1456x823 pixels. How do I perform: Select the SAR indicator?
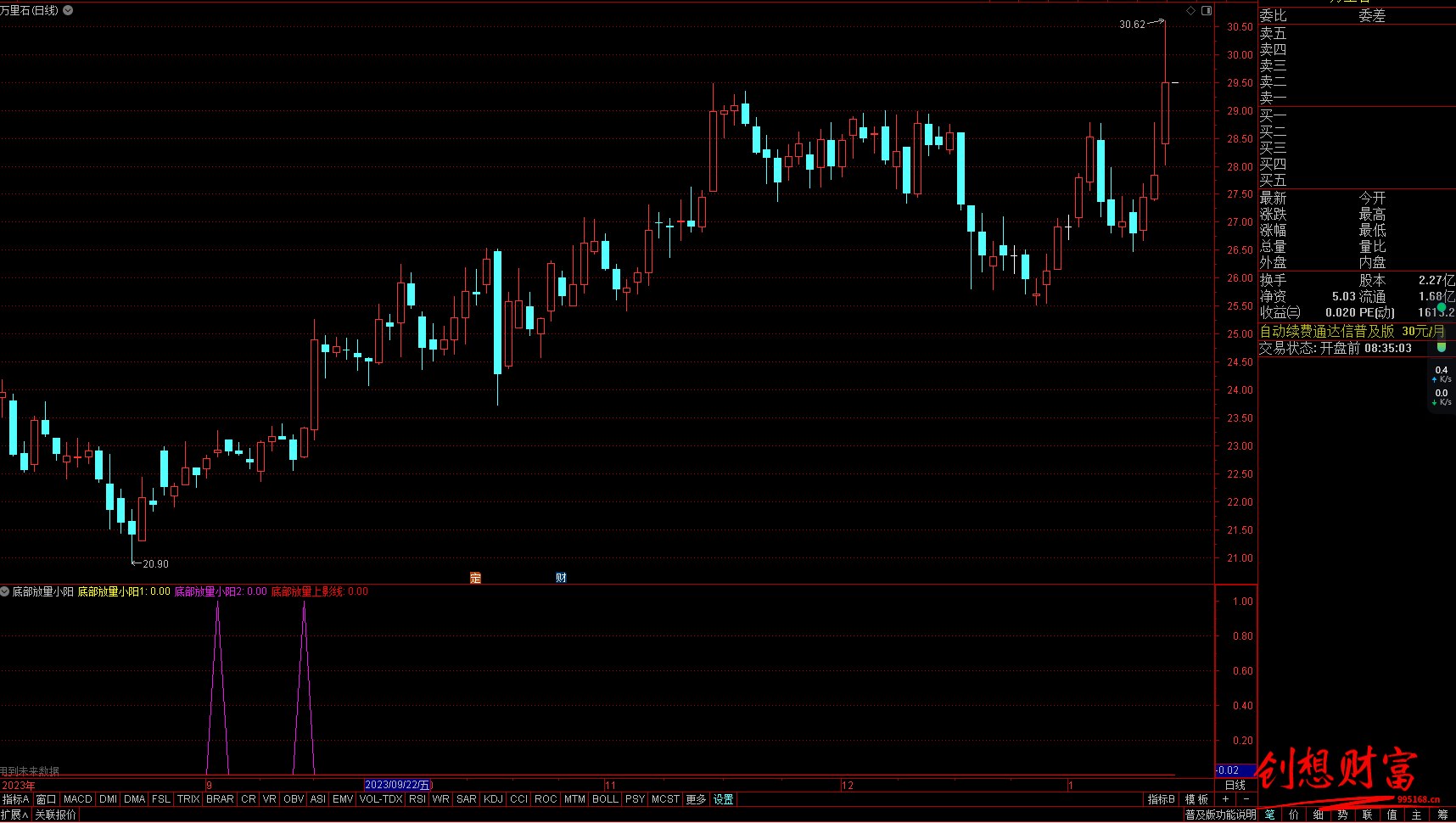(466, 799)
